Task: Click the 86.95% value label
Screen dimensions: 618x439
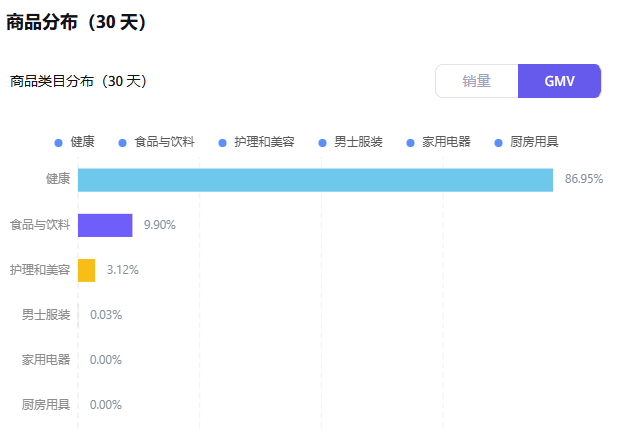Action: [x=584, y=179]
